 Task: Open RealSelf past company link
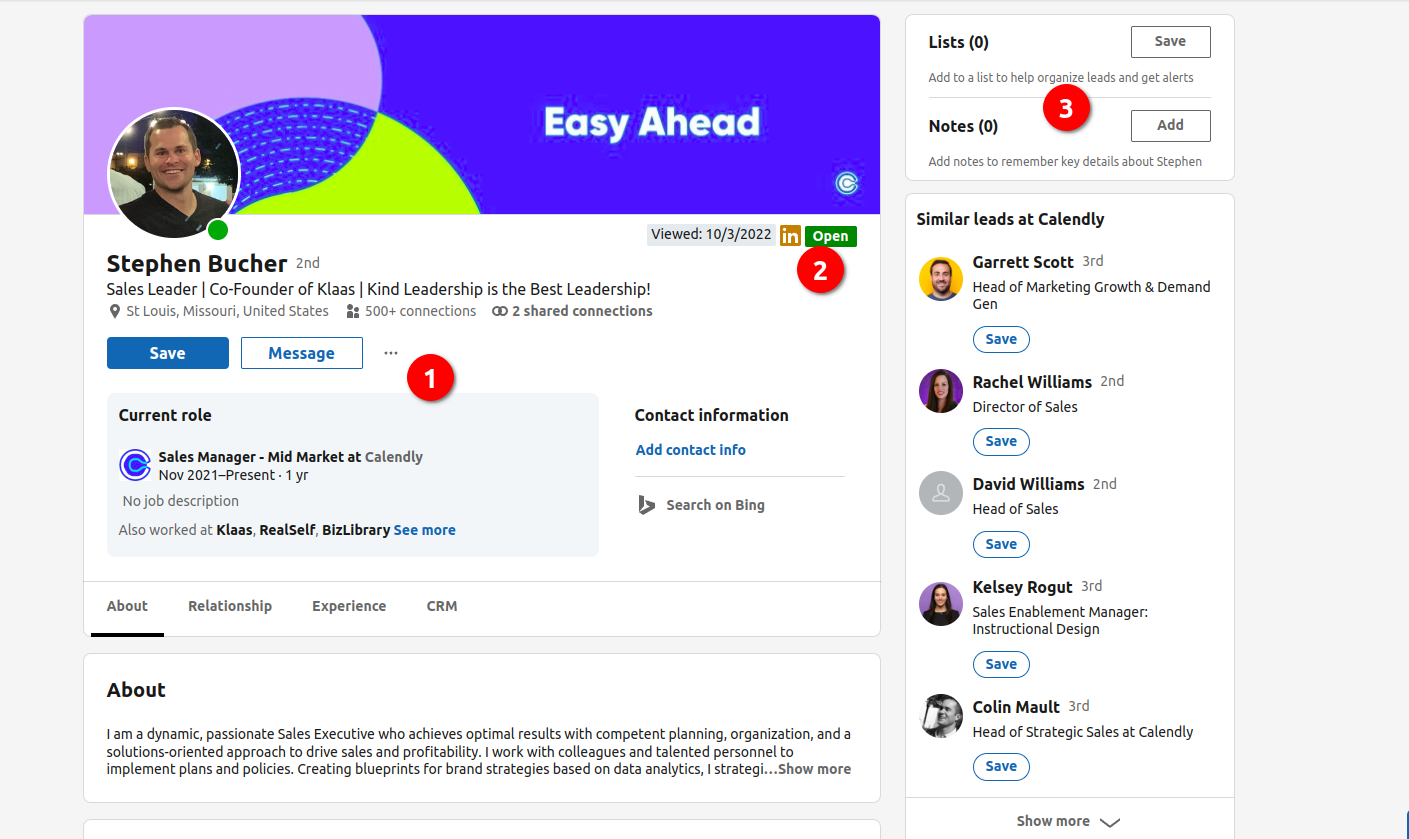(287, 530)
